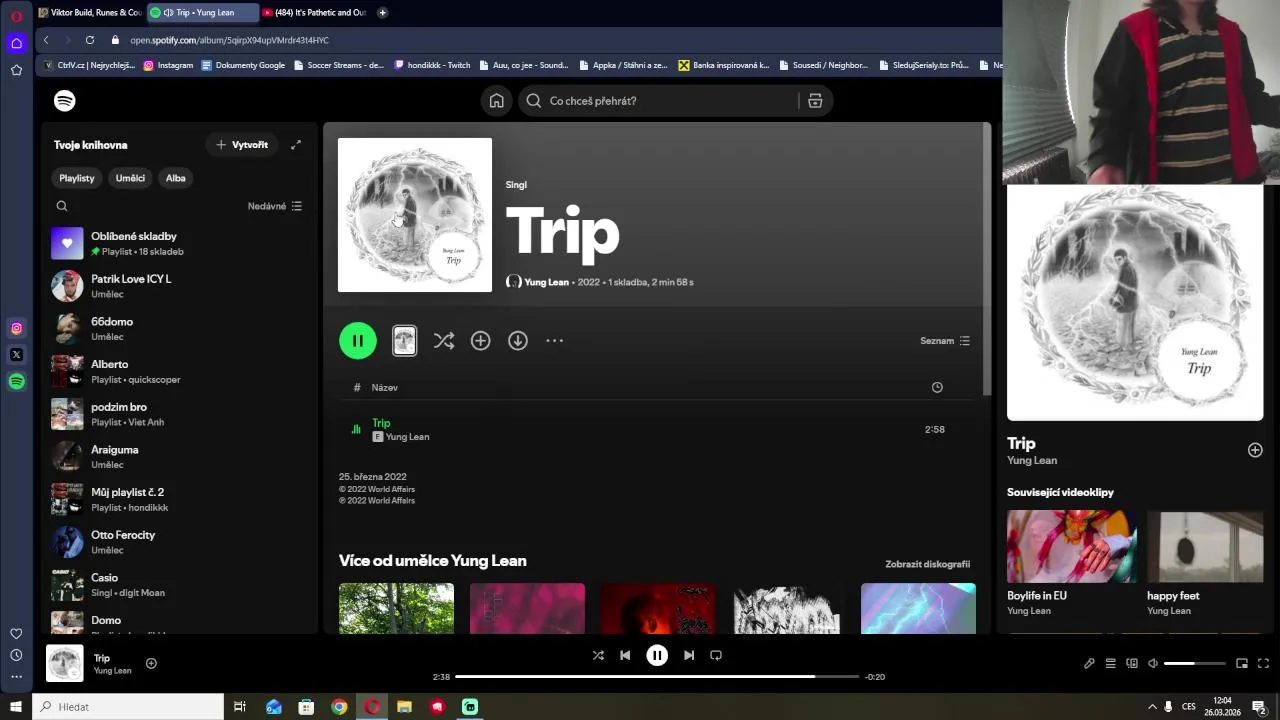Click the Název column header
Screen dimensions: 1280x720
[x=385, y=387]
